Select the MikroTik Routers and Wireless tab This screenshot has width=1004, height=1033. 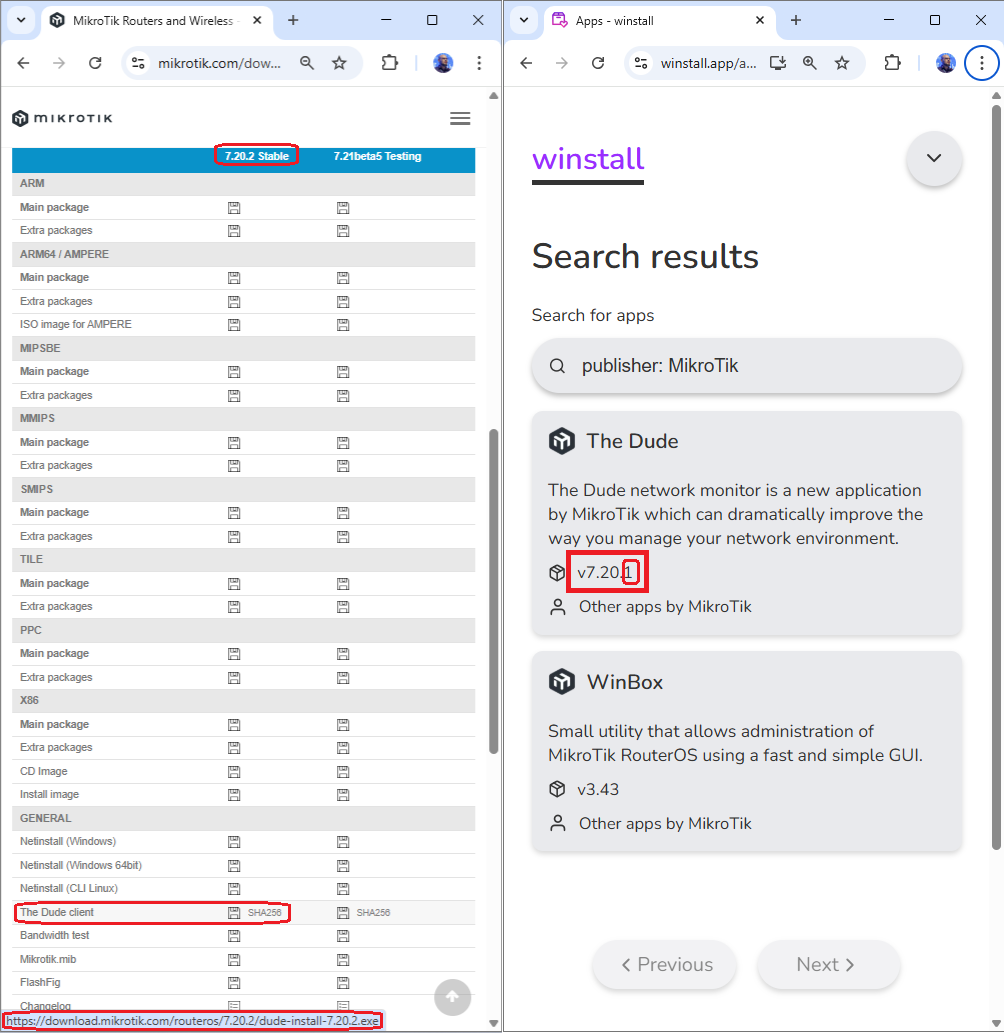click(x=152, y=20)
